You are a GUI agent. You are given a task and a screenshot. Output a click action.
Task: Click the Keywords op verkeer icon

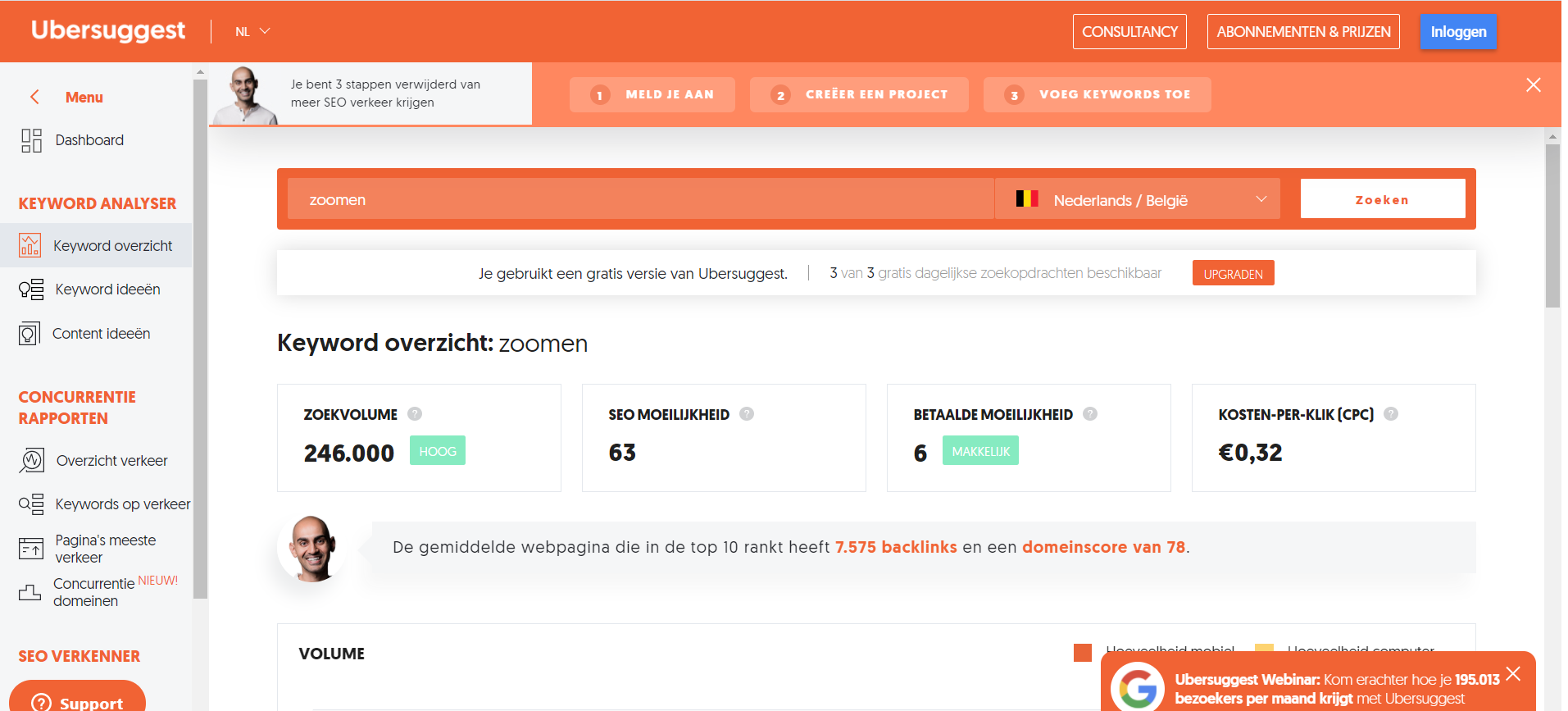coord(31,504)
